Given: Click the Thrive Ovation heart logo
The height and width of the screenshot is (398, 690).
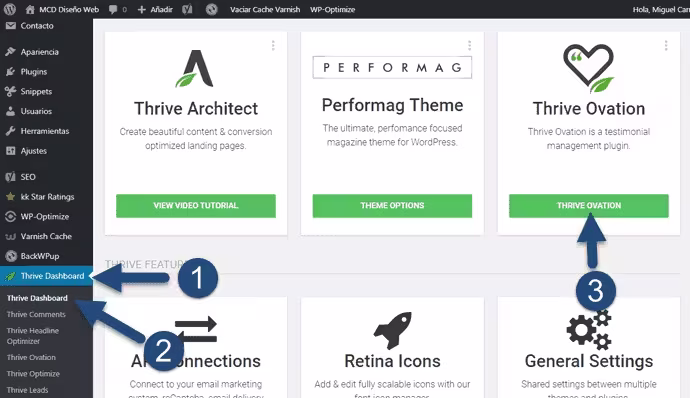Looking at the screenshot, I should tap(589, 68).
